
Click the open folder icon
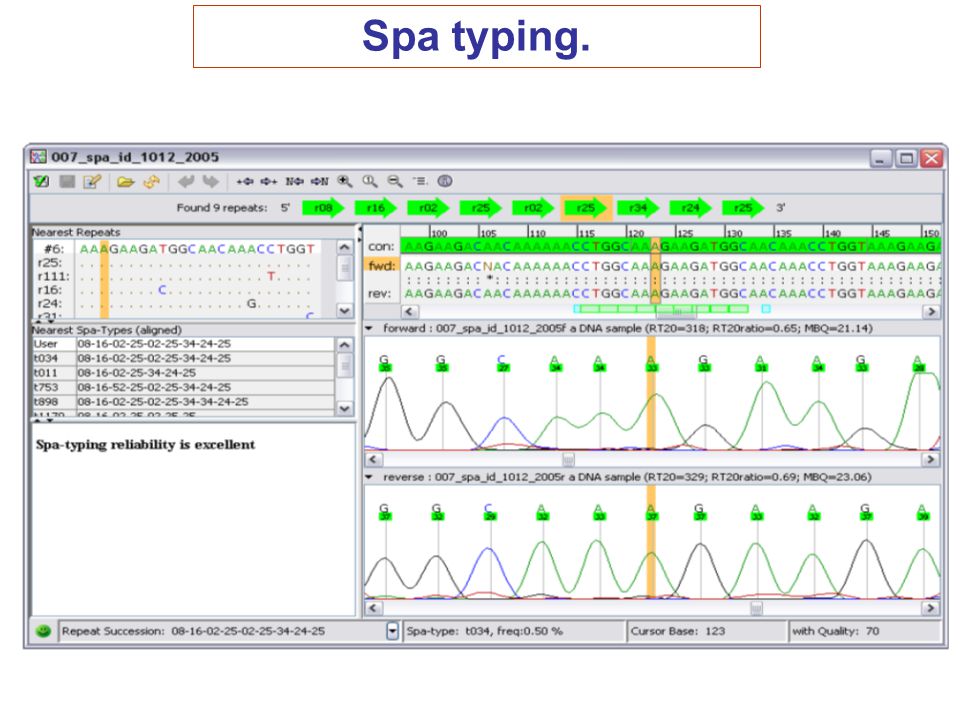coord(126,181)
